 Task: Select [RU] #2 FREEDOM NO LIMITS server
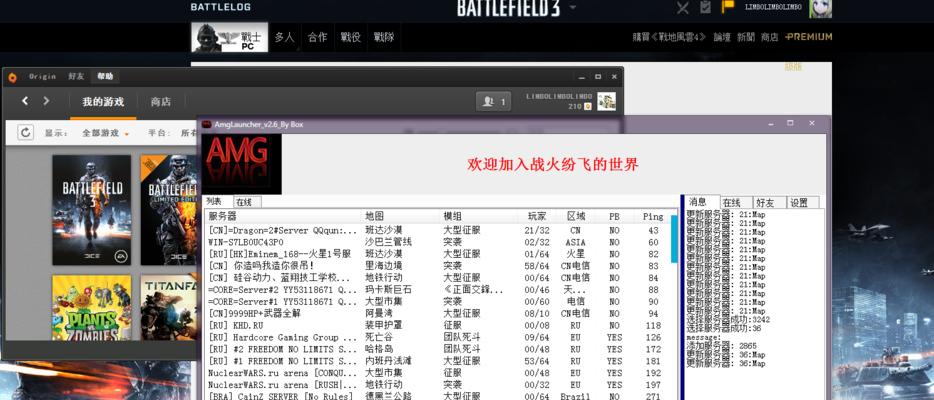coord(438,349)
